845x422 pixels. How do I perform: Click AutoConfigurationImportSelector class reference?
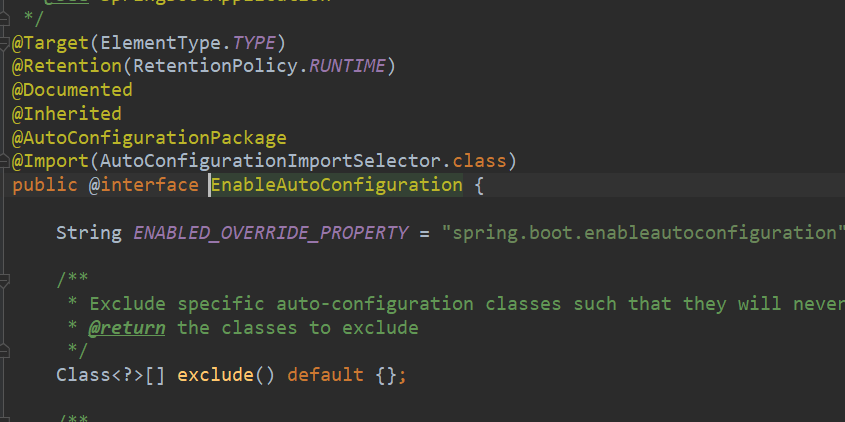pyautogui.click(x=270, y=161)
